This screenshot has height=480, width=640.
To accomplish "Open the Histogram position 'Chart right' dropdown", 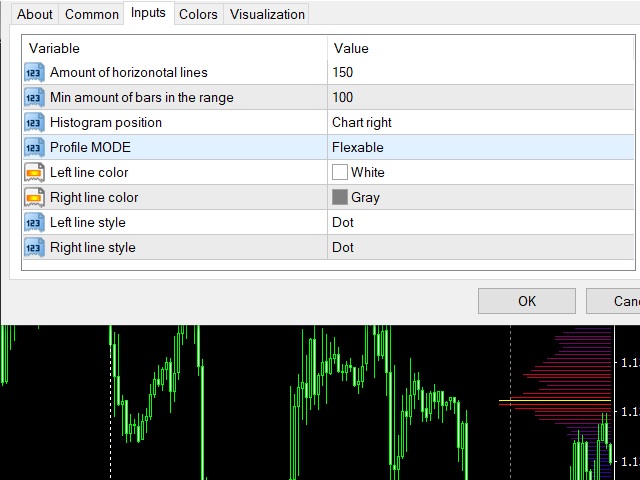I will [x=480, y=123].
